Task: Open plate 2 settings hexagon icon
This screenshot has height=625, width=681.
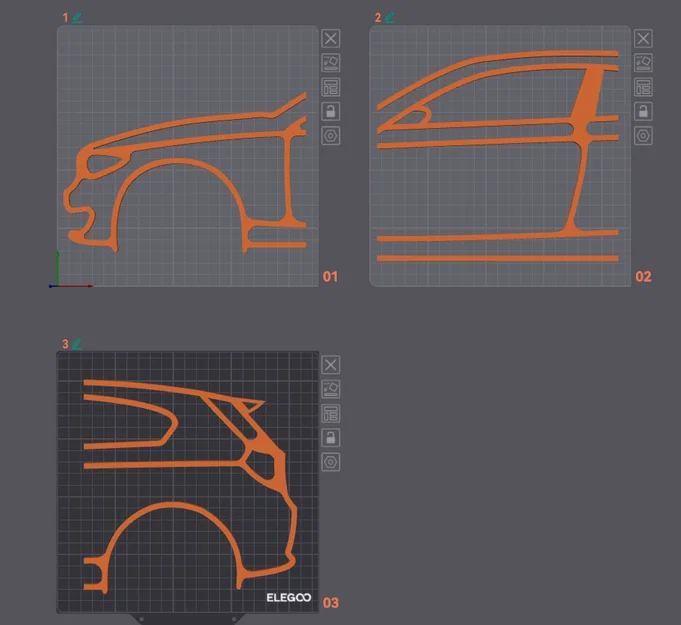Action: 643,136
